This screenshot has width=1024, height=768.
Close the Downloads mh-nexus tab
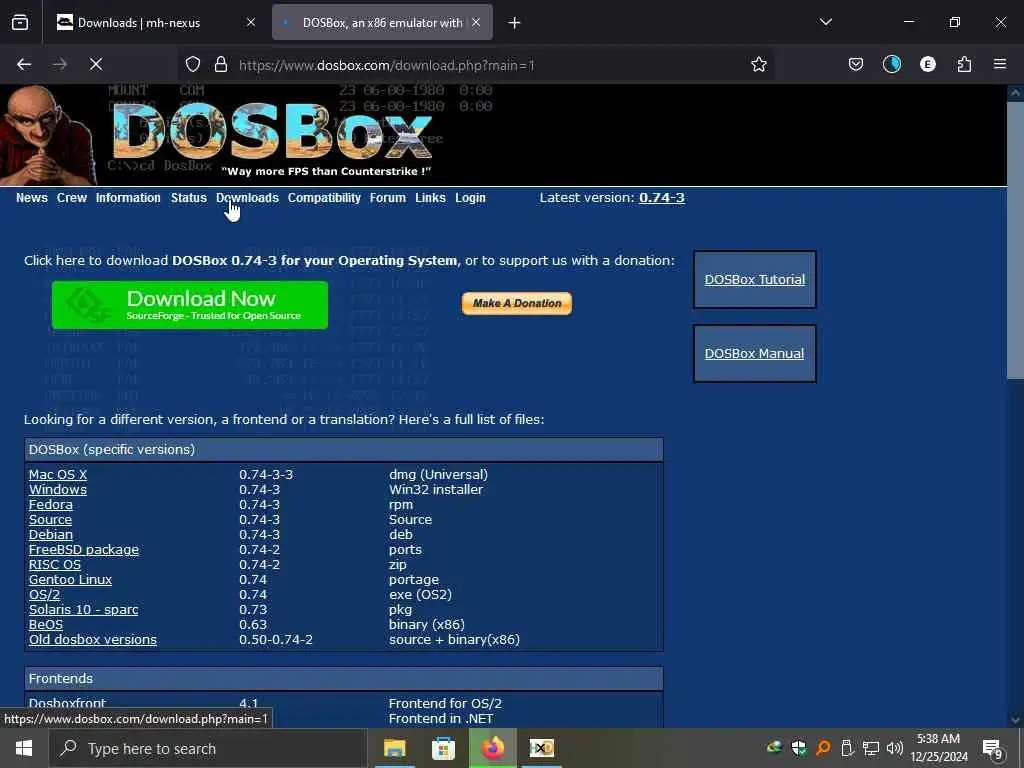(x=251, y=23)
